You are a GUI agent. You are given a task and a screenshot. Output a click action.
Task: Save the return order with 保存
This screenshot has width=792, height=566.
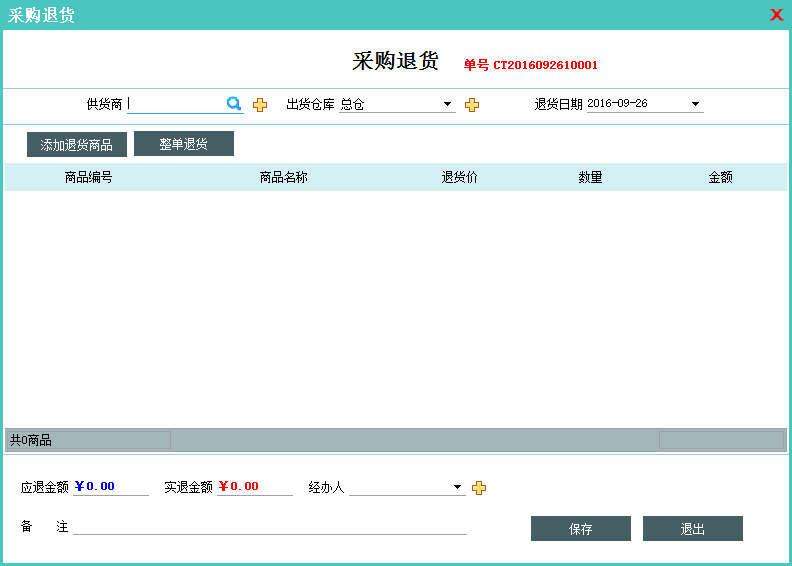tap(581, 529)
